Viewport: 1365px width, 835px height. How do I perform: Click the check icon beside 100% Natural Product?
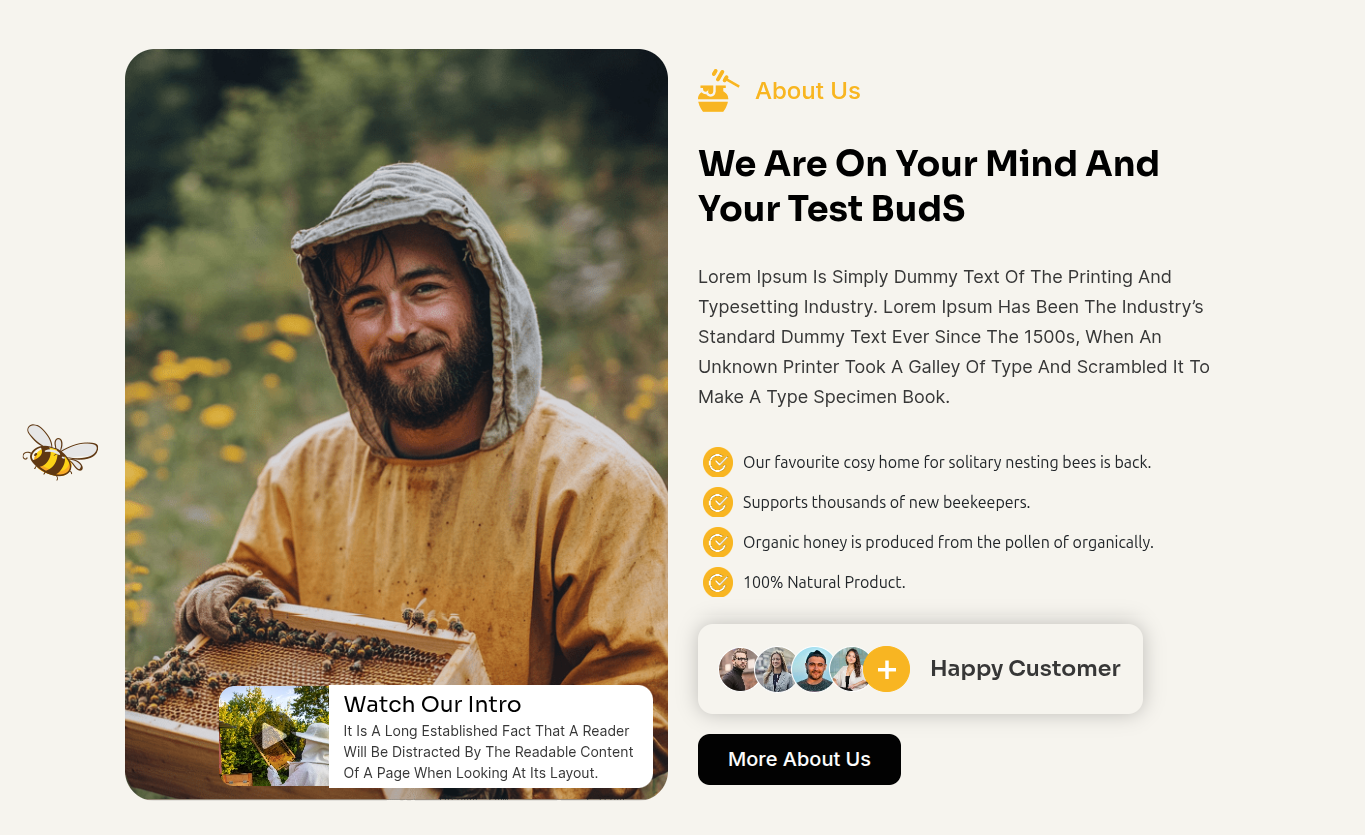[718, 582]
